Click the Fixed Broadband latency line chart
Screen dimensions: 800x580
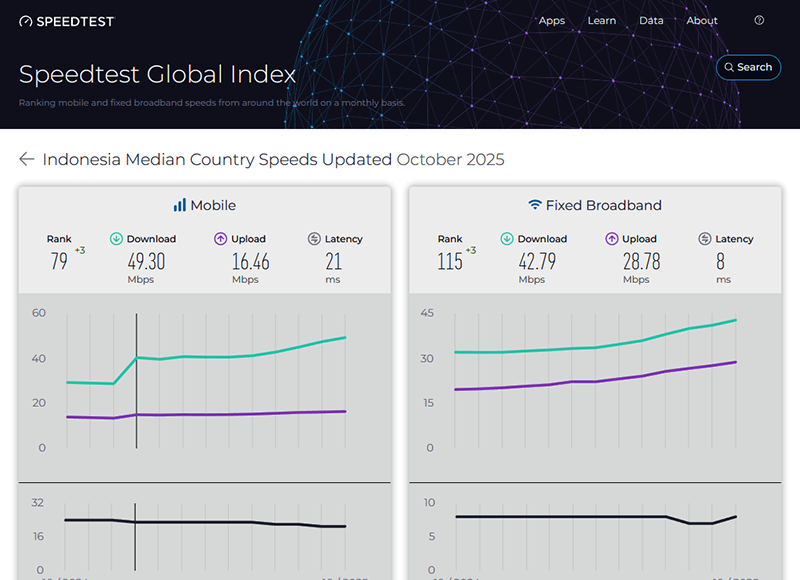click(600, 516)
